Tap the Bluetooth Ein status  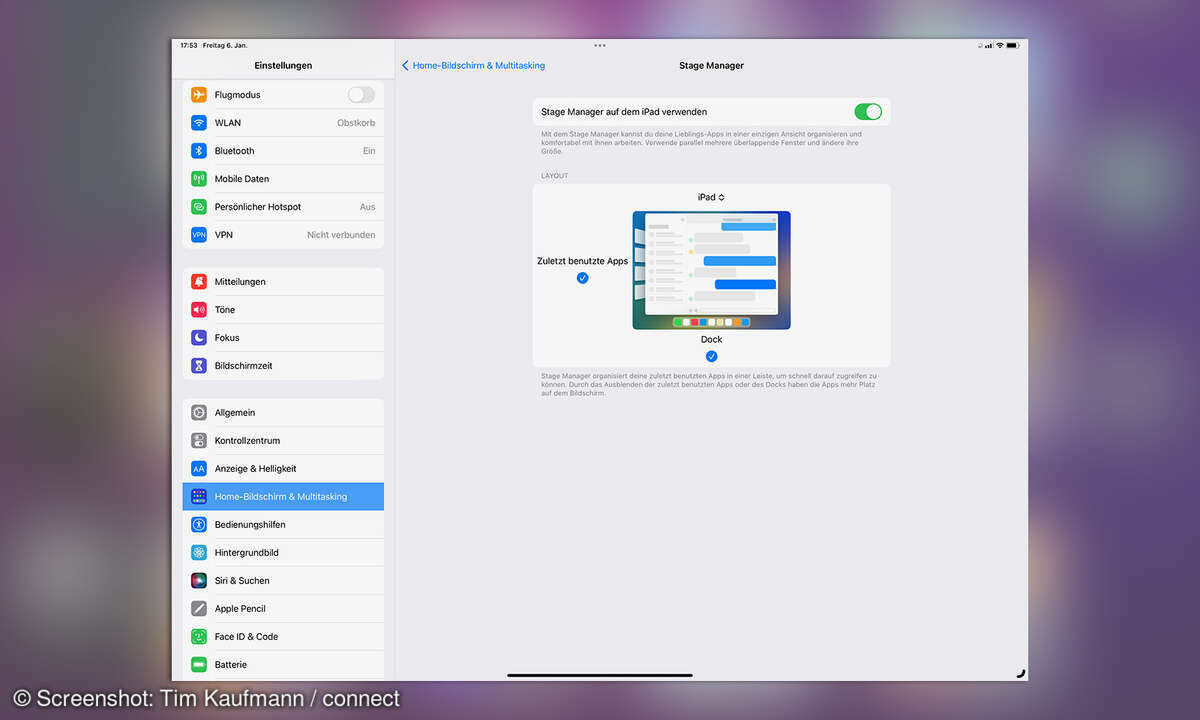pos(369,151)
